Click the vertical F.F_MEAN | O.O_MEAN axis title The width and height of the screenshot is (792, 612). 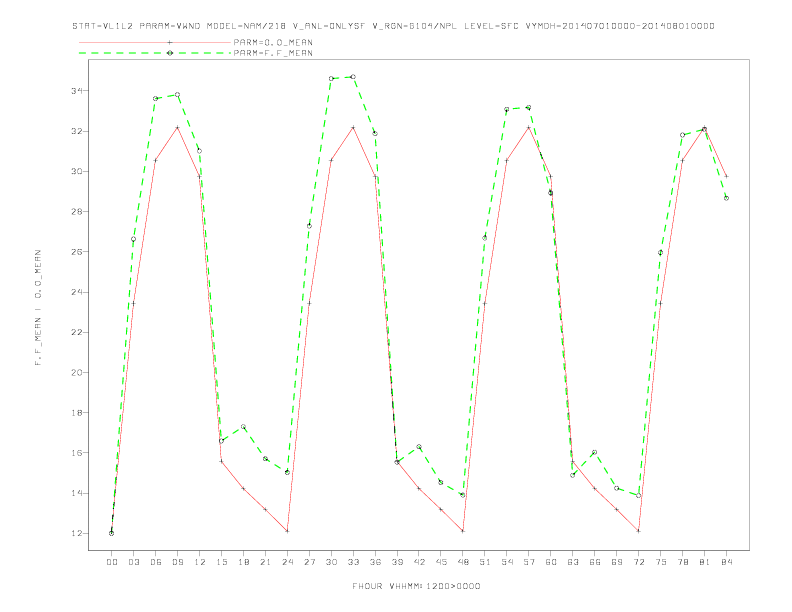38,308
